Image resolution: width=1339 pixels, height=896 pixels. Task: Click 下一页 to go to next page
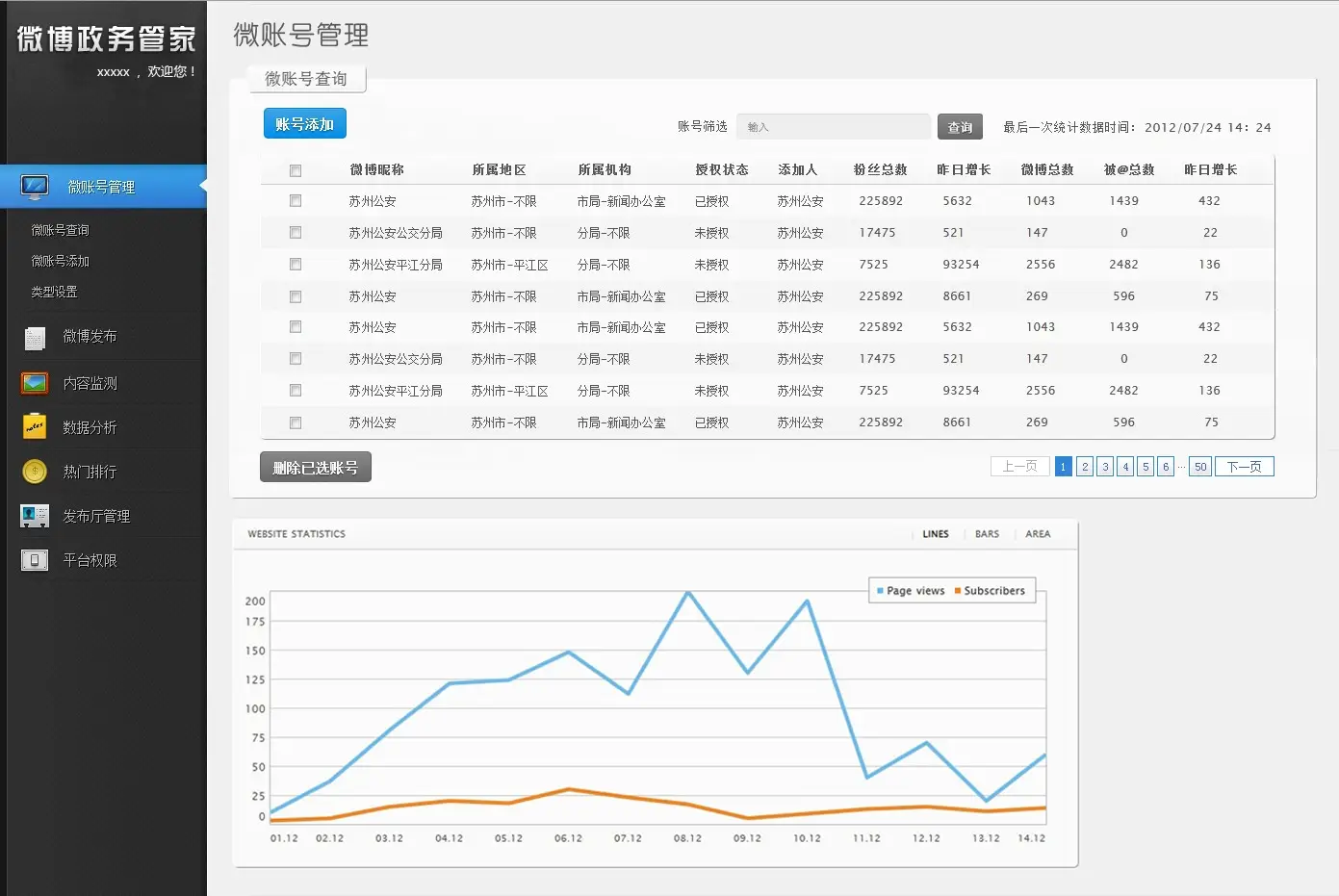[1244, 467]
